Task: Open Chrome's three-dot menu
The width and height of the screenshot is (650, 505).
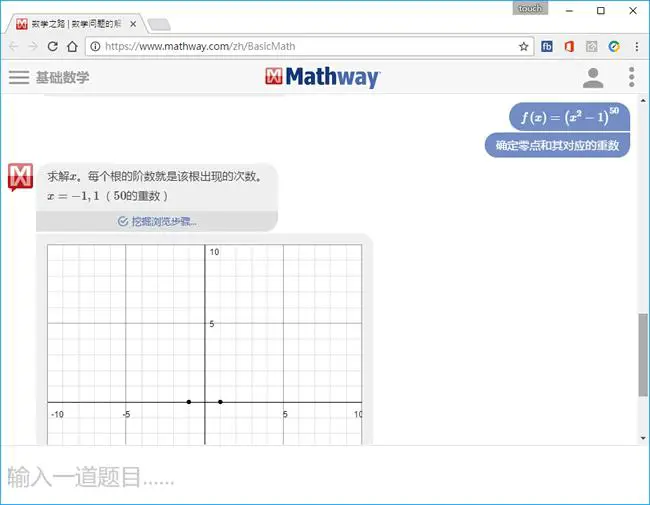Action: (637, 46)
